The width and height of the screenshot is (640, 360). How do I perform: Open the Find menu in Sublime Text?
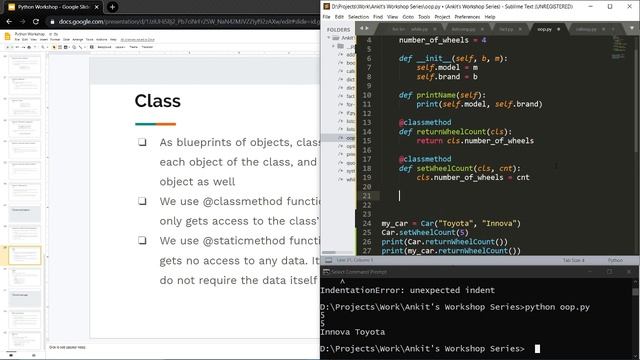tap(378, 17)
